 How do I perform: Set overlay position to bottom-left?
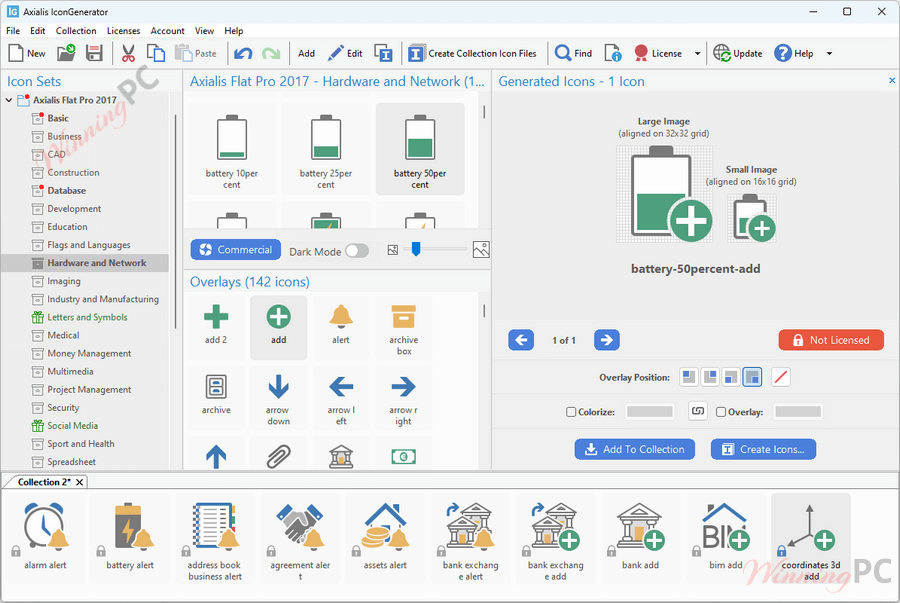click(x=731, y=377)
